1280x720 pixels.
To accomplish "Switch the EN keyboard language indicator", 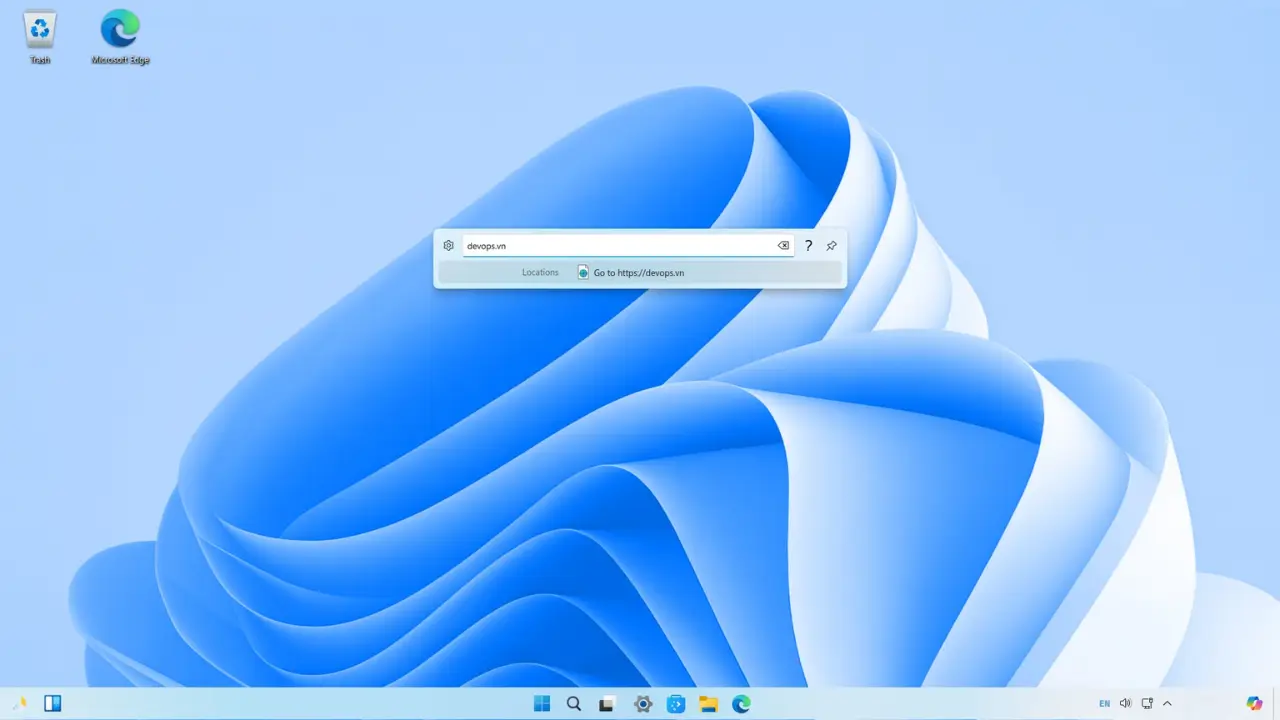I will [x=1104, y=703].
